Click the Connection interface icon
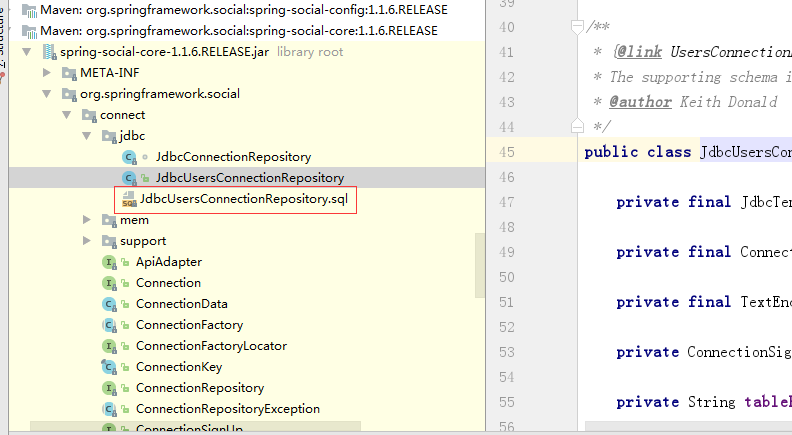Screen dimensions: 792x435 (109, 283)
